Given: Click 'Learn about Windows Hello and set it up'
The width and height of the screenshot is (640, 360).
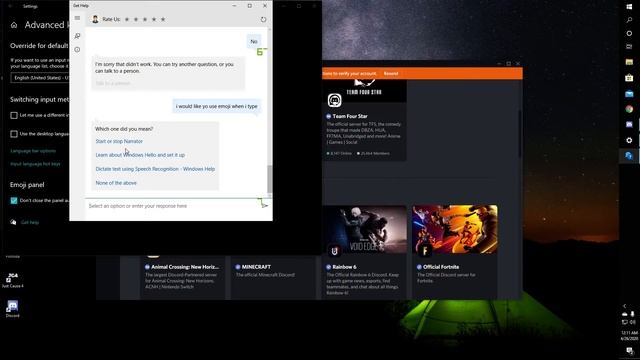Looking at the screenshot, I should (x=140, y=155).
